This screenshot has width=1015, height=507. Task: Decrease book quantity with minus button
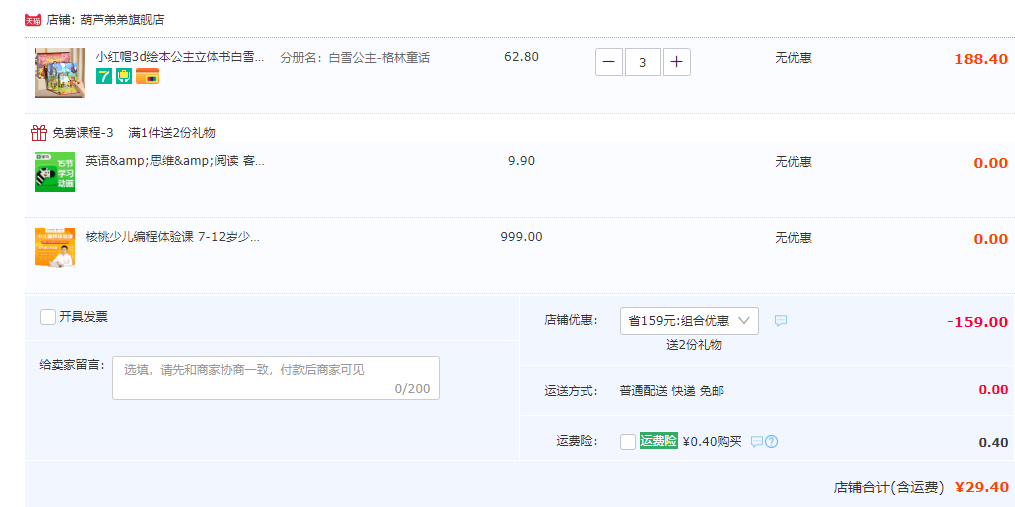pyautogui.click(x=608, y=62)
